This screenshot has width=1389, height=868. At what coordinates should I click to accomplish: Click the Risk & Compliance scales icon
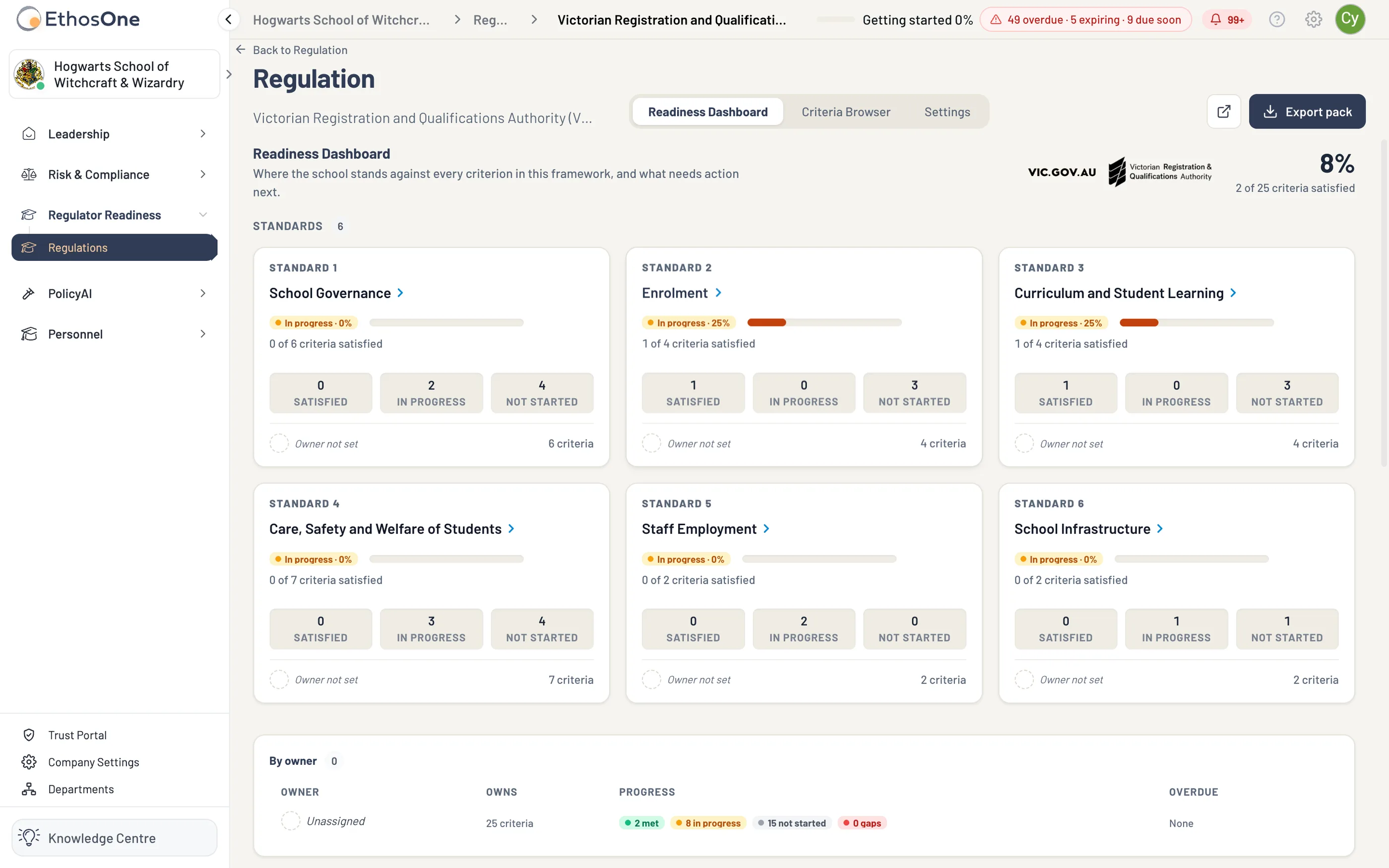tap(29, 175)
